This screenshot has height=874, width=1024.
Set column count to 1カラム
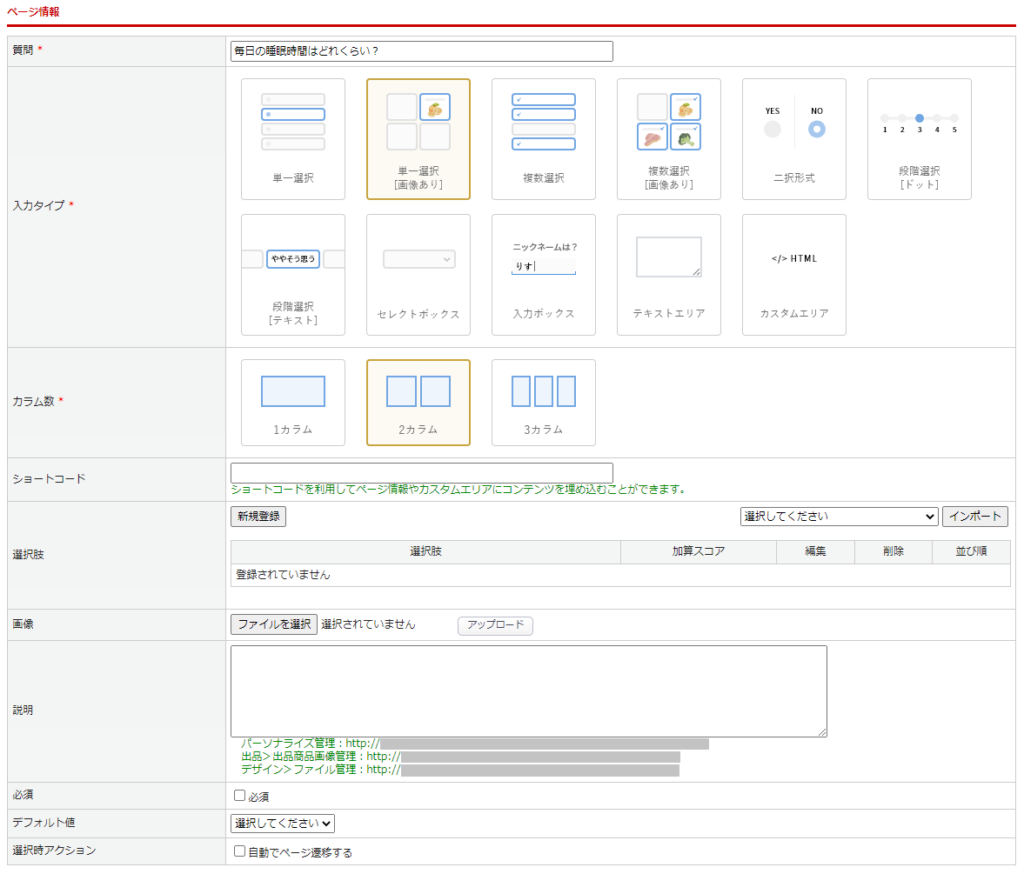293,402
